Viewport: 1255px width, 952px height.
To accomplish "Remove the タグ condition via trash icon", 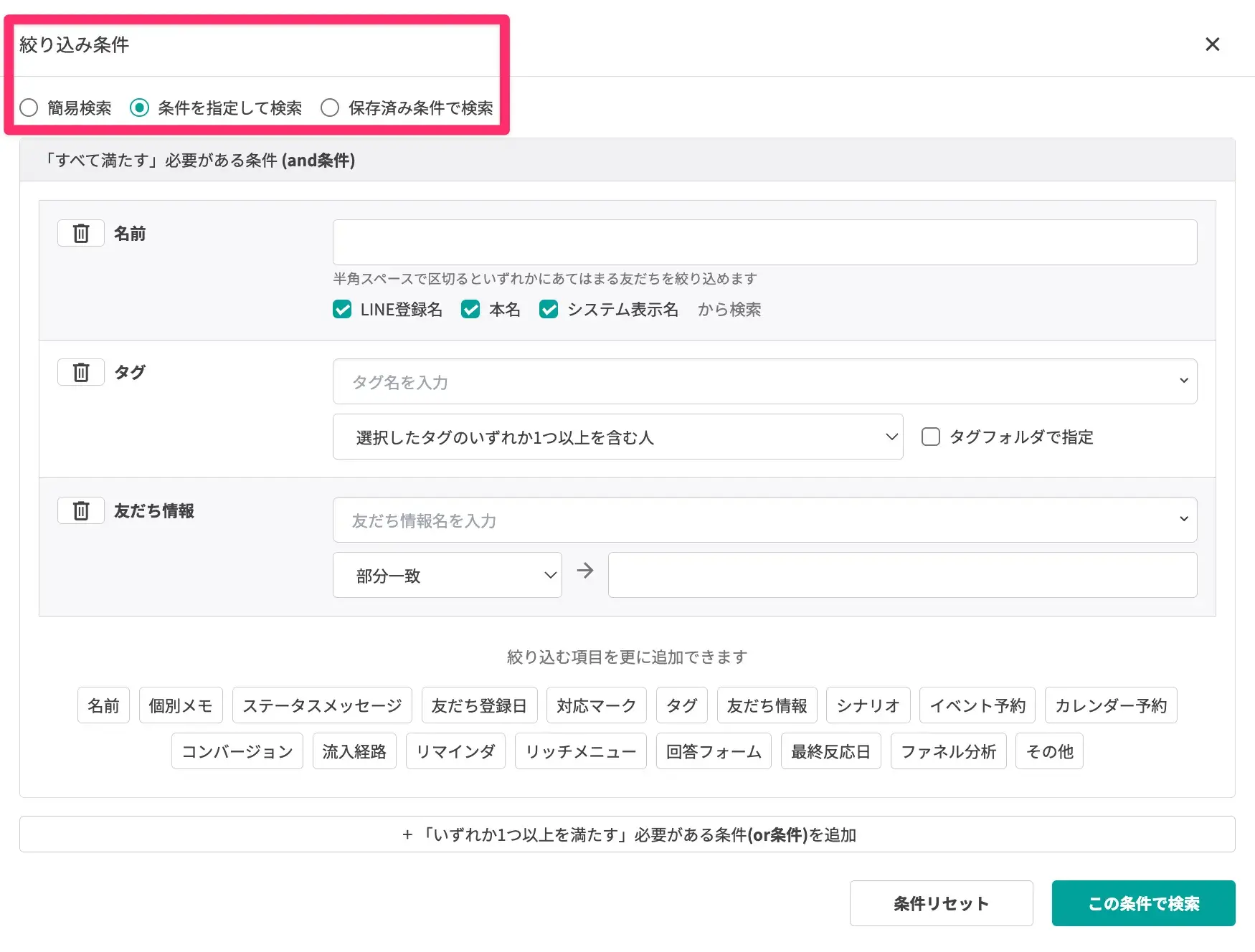I will pyautogui.click(x=81, y=373).
